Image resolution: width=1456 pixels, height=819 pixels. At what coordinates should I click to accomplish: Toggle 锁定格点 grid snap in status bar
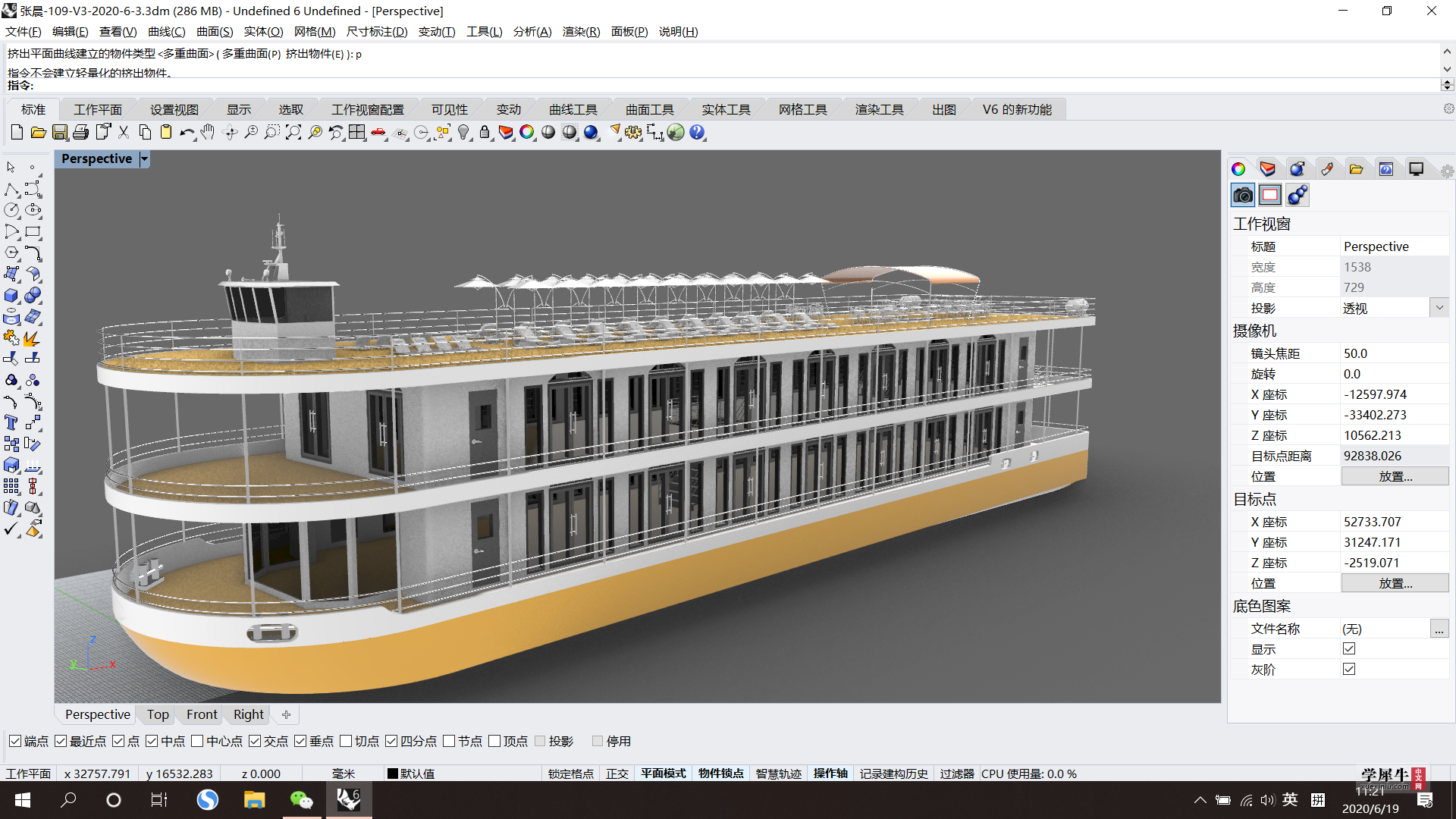coord(571,773)
